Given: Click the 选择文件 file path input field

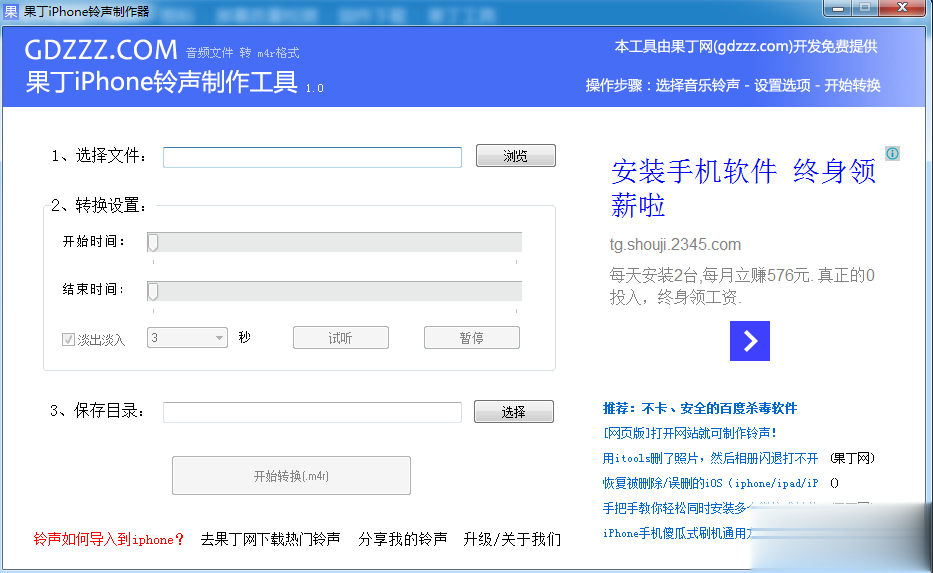Looking at the screenshot, I should pyautogui.click(x=312, y=157).
